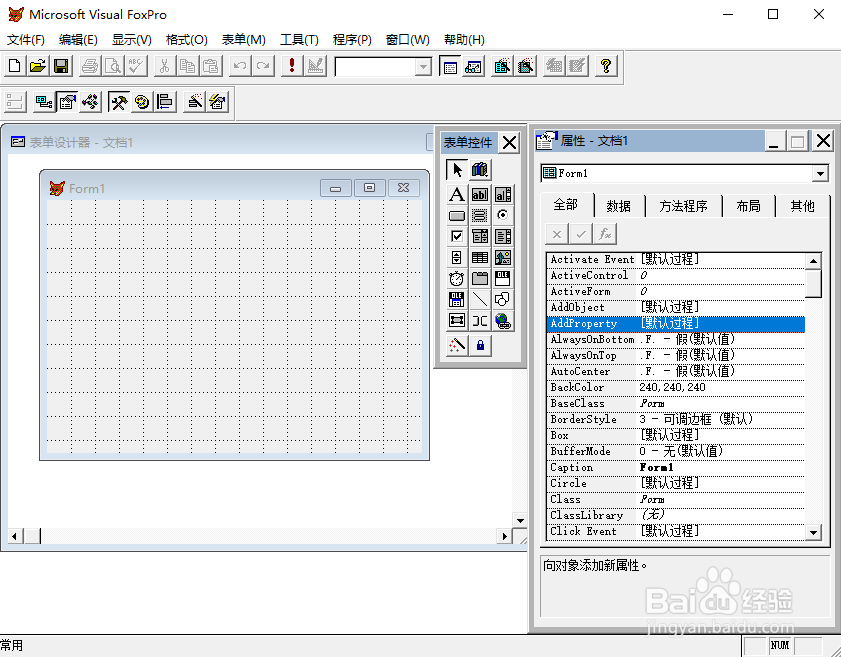Select the AlwaysOnTop property row

pyautogui.click(x=676, y=355)
